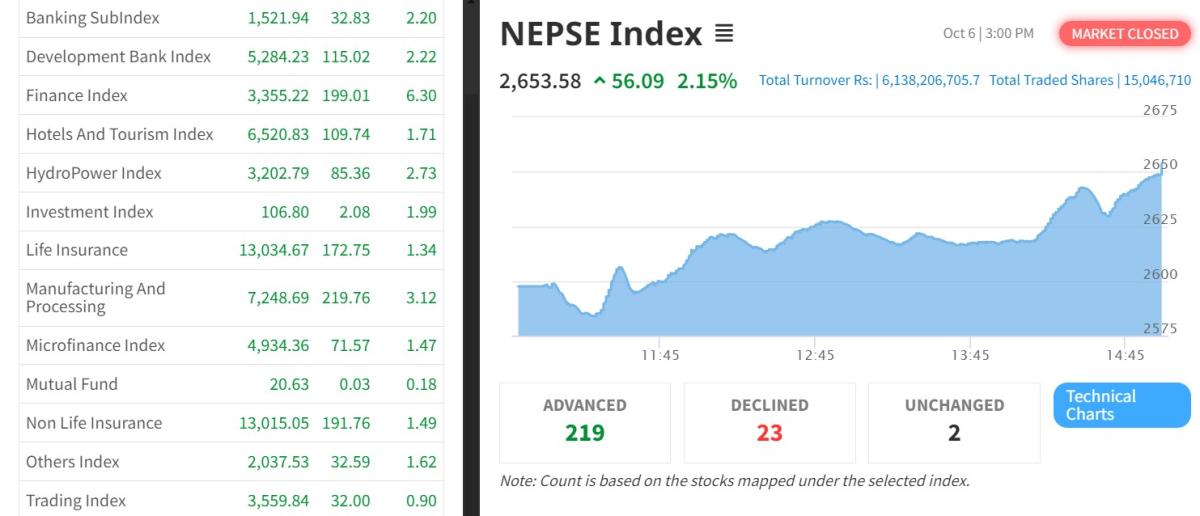1200x516 pixels.
Task: Click the Unchanged stocks count card
Action: click(x=954, y=421)
